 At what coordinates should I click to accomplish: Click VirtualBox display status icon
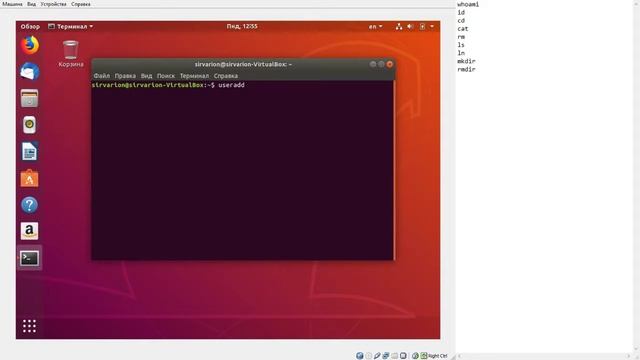point(403,356)
